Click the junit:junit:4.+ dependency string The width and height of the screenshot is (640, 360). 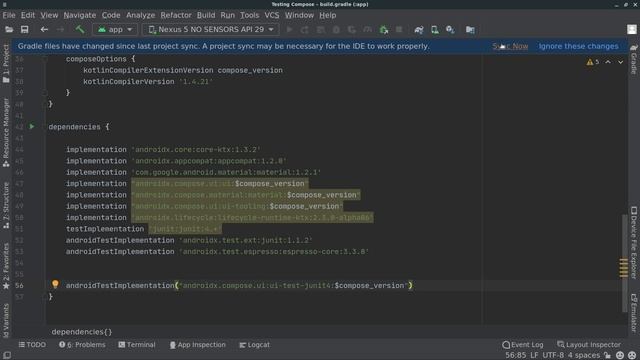184,229
